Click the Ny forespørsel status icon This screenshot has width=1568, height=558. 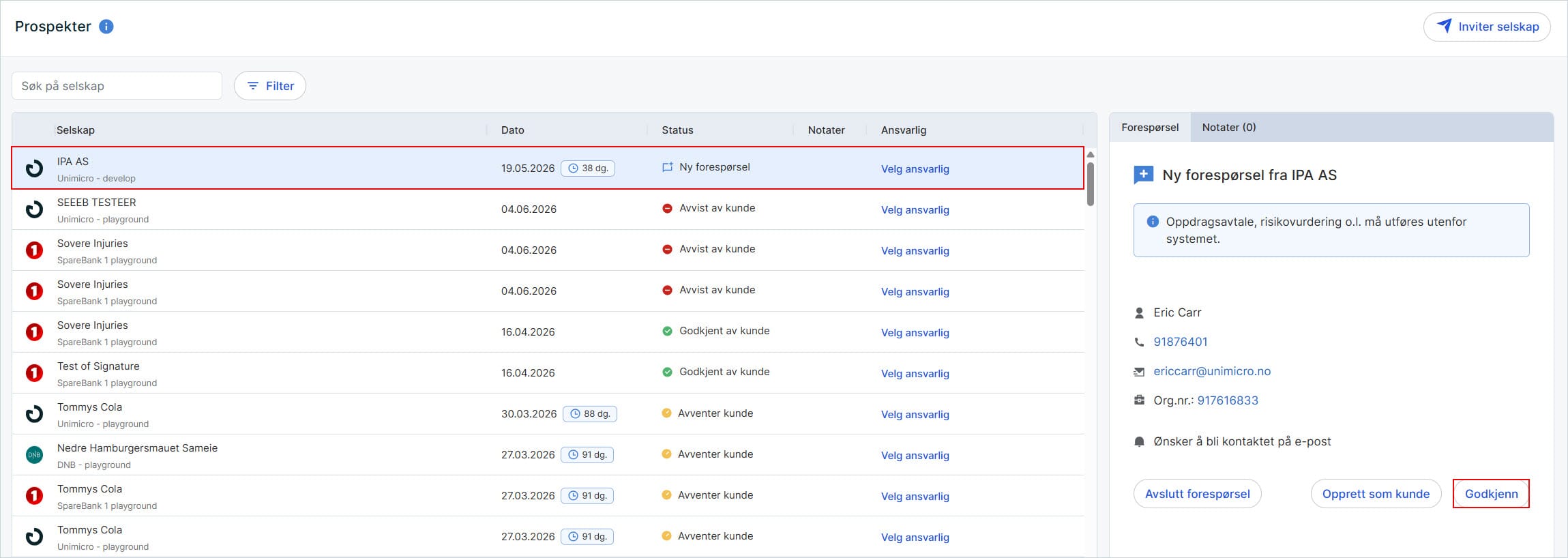tap(668, 167)
